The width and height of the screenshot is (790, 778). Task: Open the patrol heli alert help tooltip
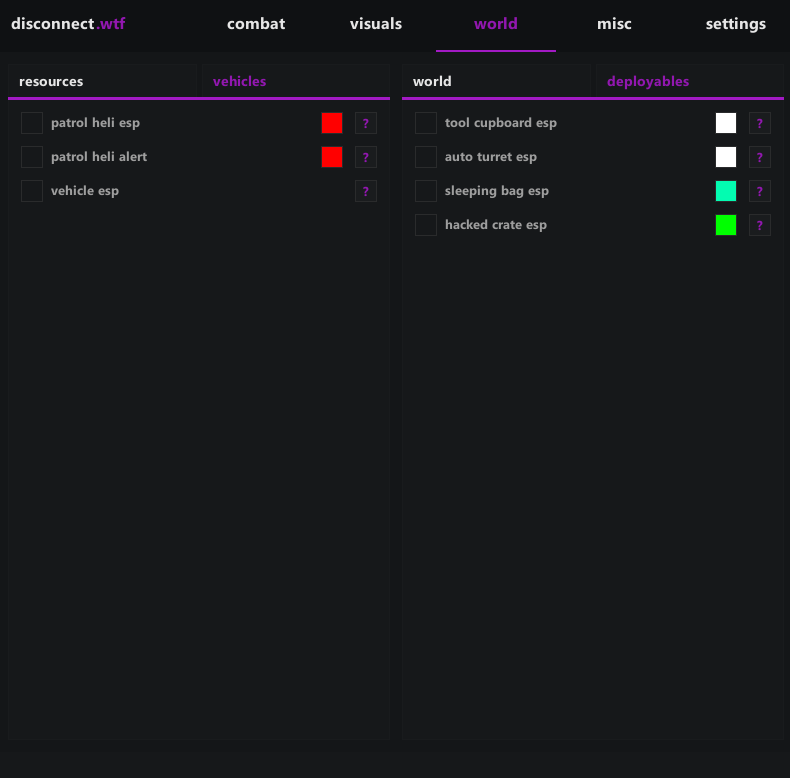366,157
